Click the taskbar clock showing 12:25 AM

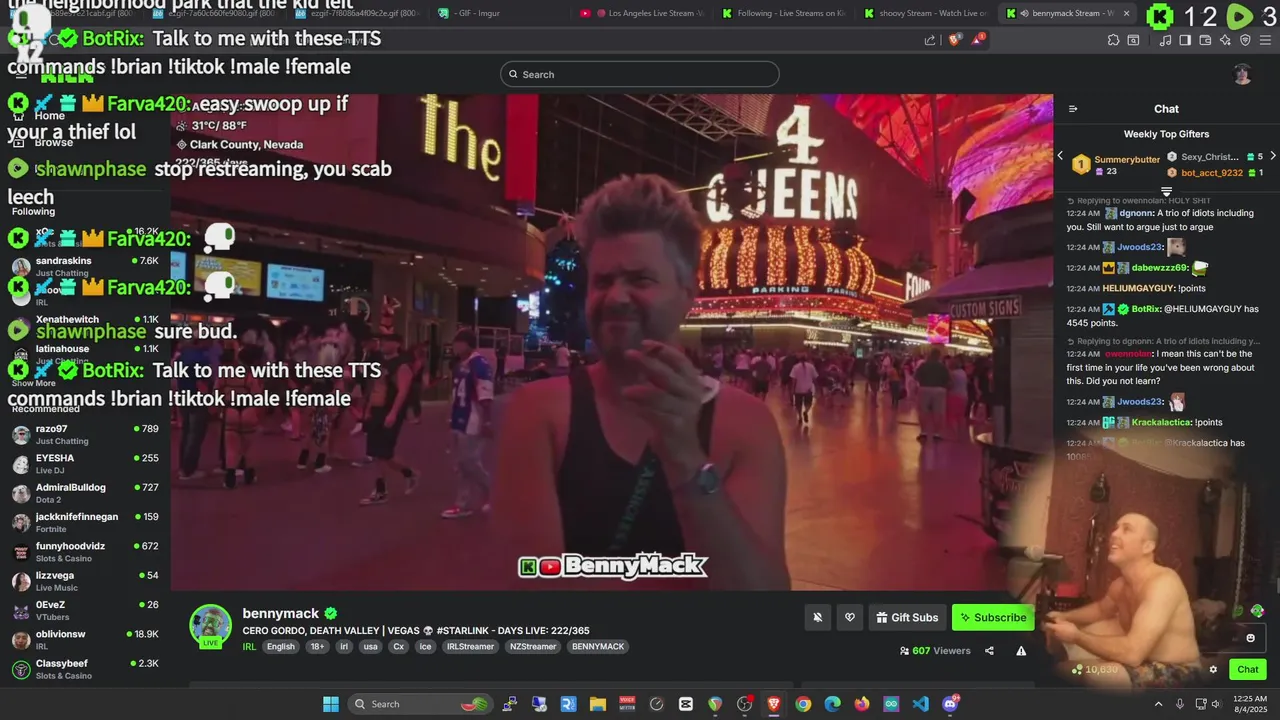click(1250, 704)
